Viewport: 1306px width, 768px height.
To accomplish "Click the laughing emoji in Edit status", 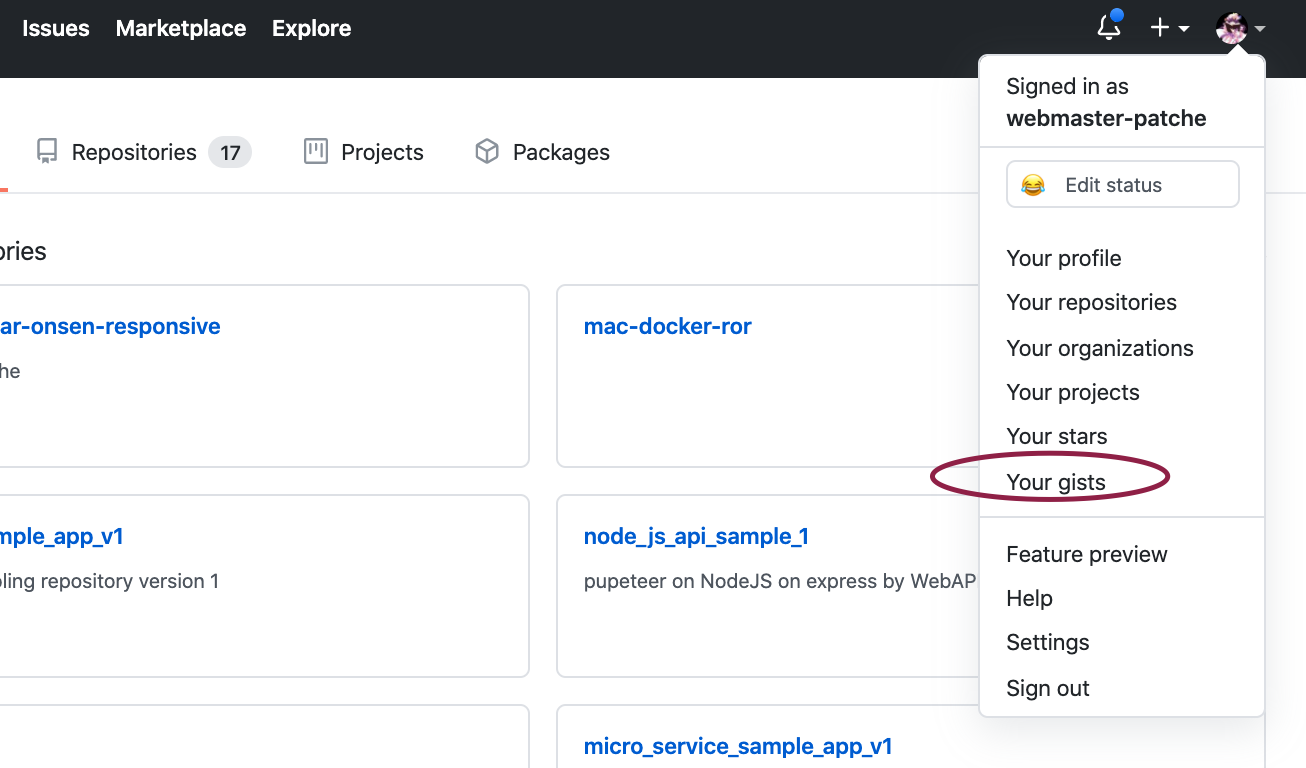I will [1033, 185].
